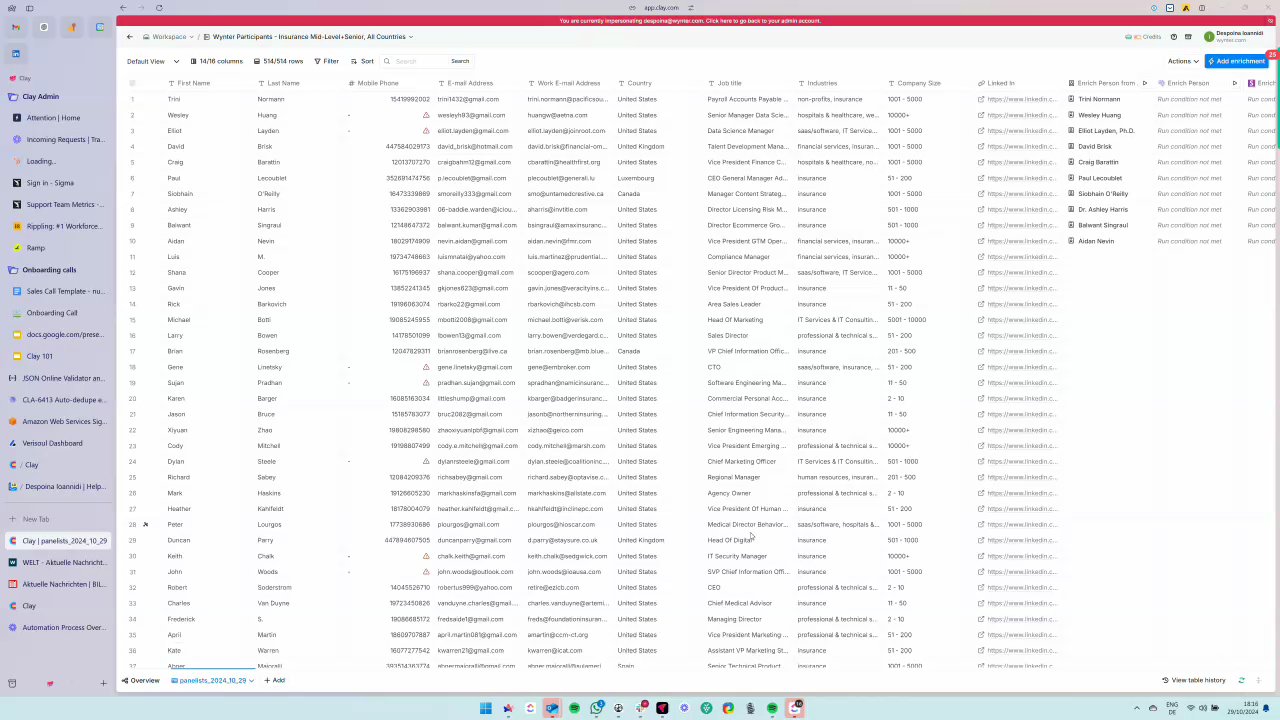
Task: Click the site settings icon beside app.clay.com
Action: 690,8
